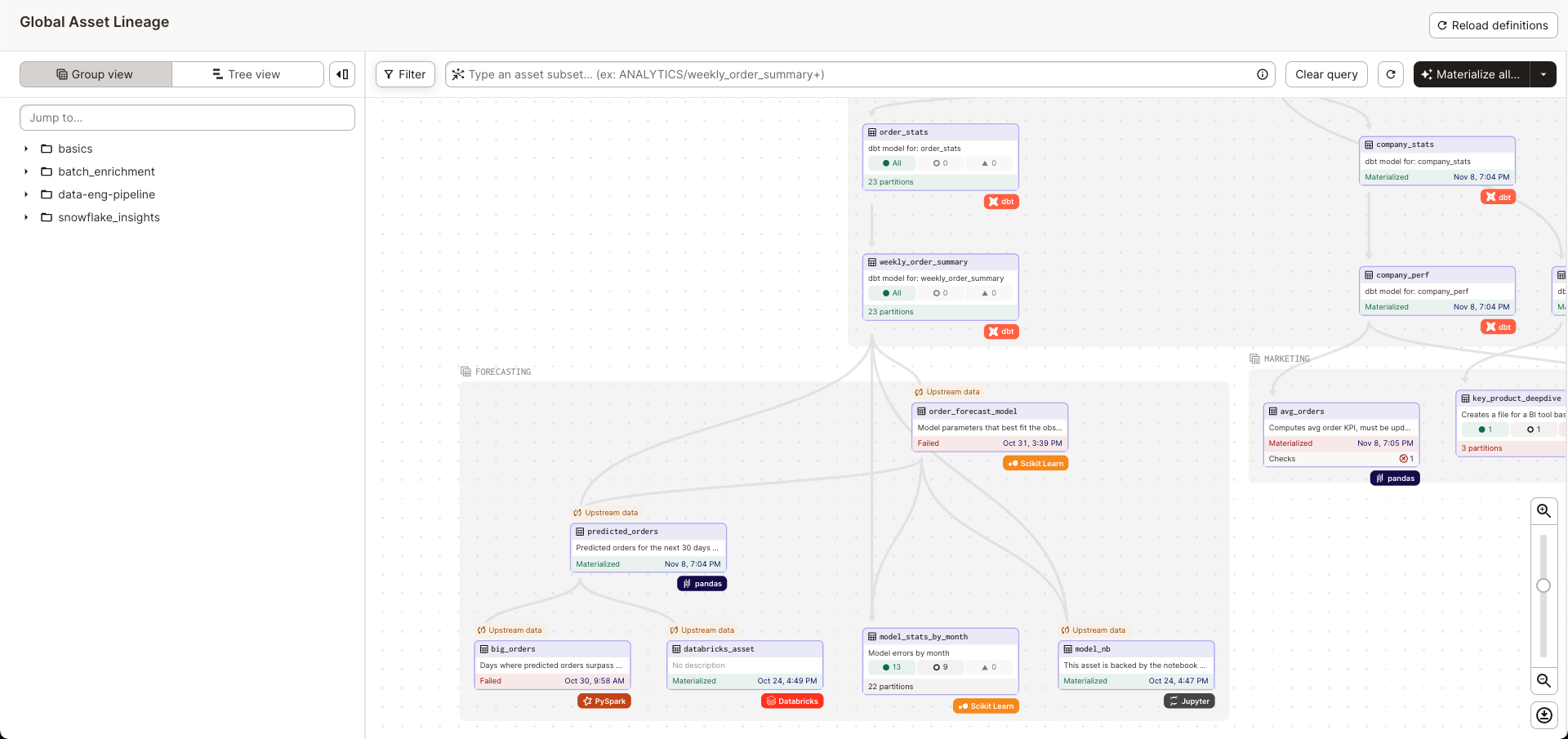Select the avg_orders asset node

(x=1342, y=435)
